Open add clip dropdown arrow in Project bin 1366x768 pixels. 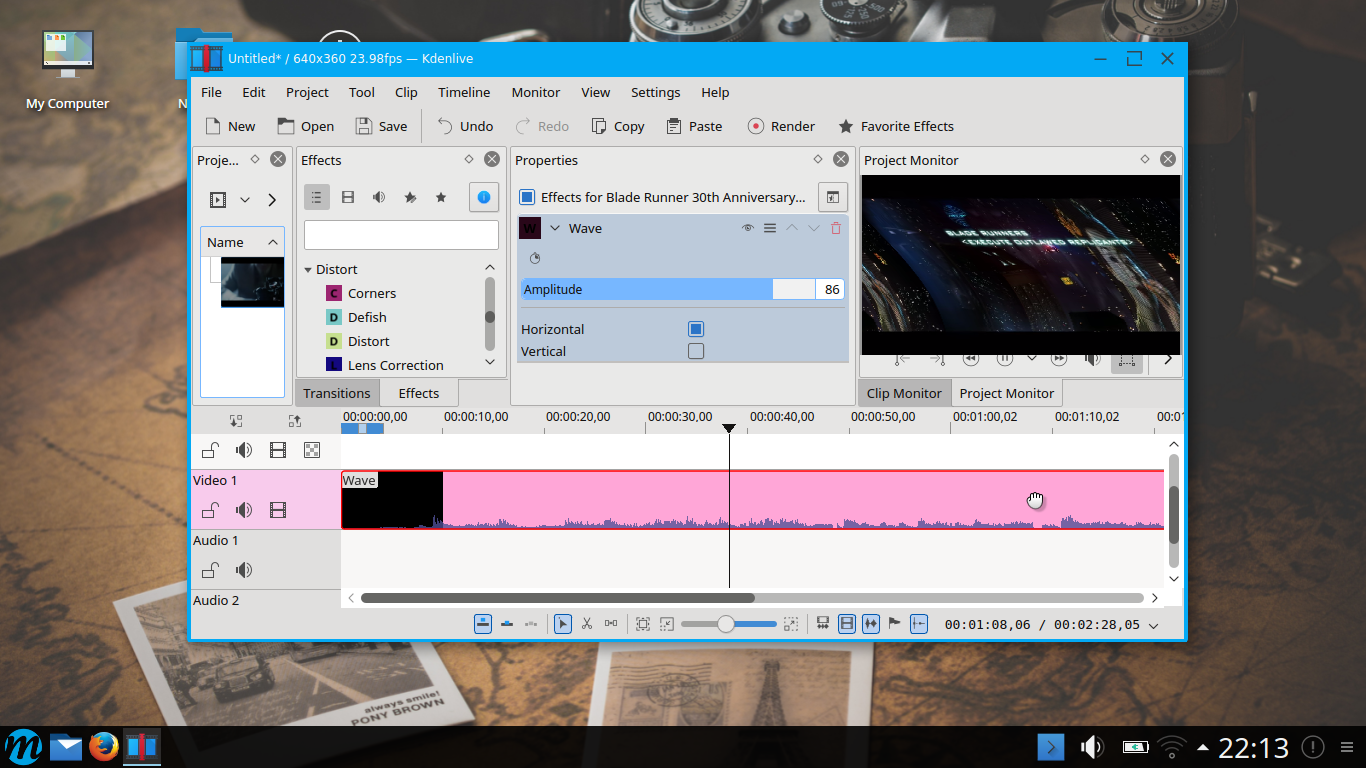pyautogui.click(x=245, y=200)
